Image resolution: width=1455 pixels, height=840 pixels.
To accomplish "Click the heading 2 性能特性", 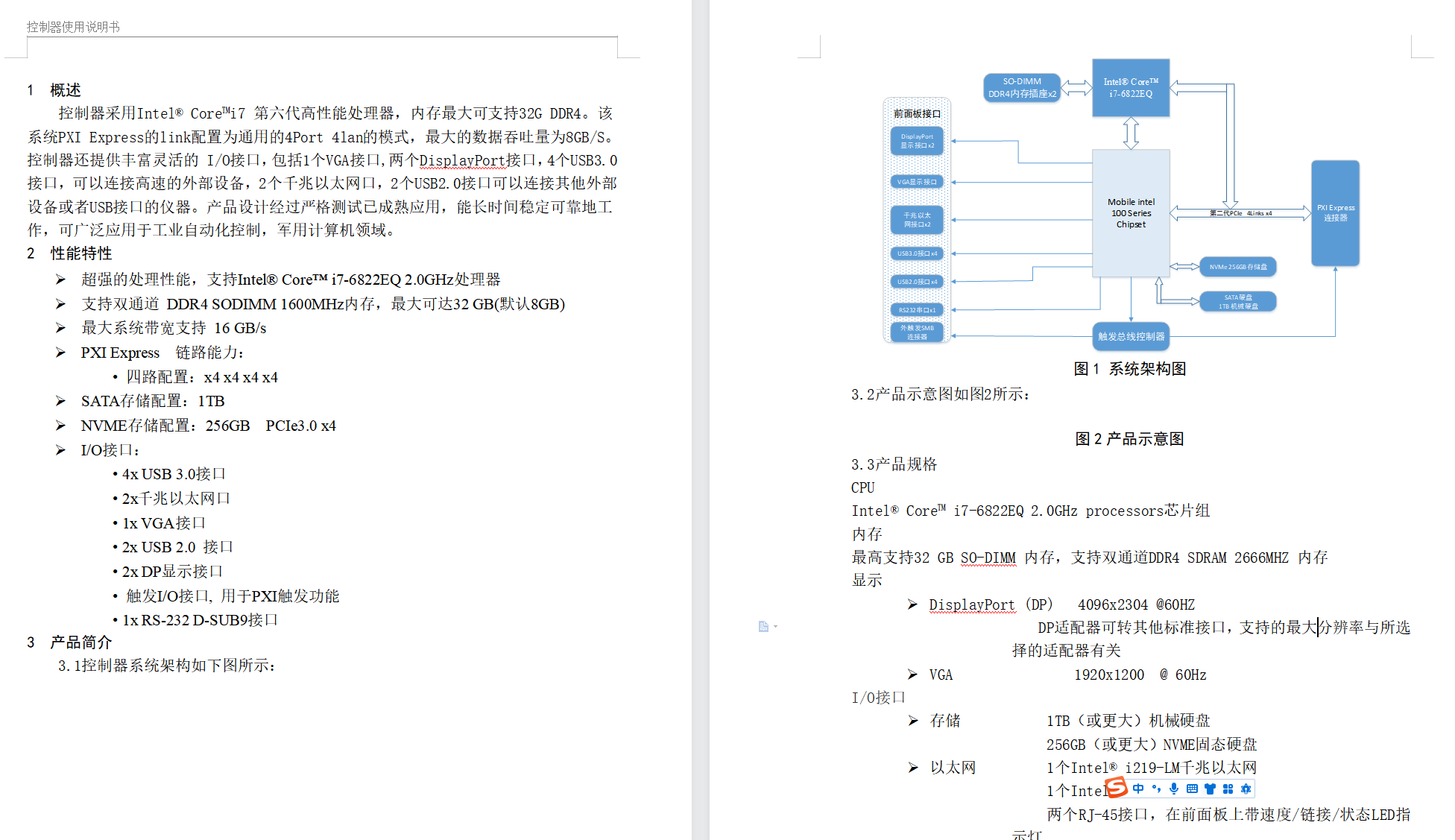I will (69, 253).
